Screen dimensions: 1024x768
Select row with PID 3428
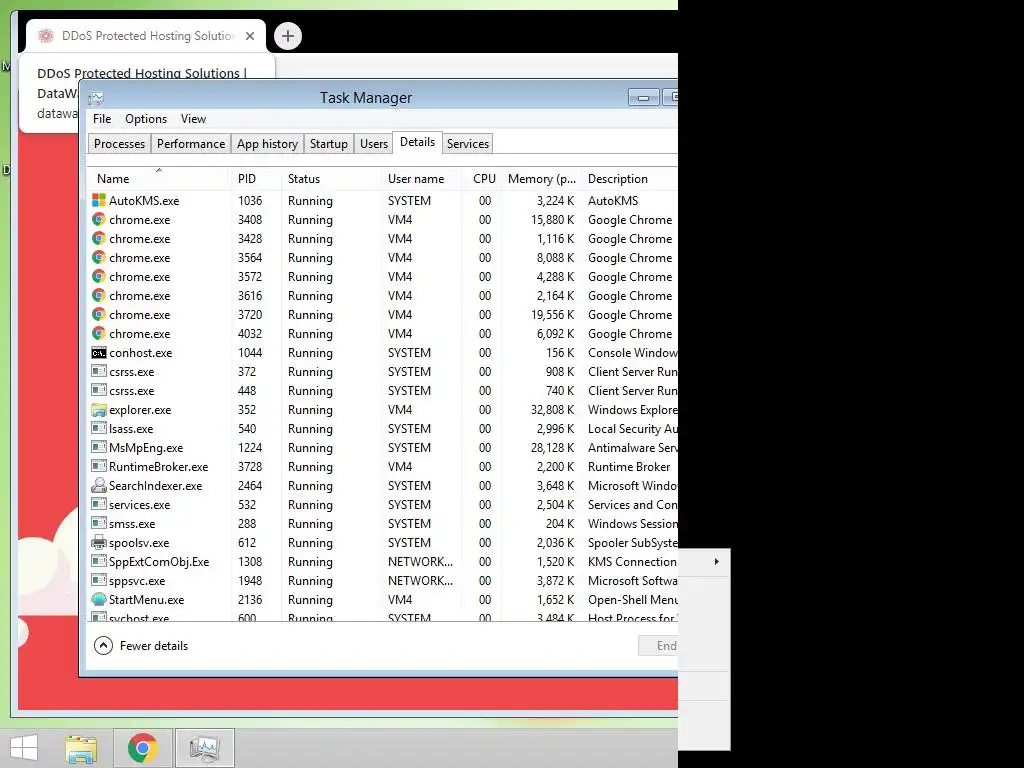coord(382,238)
